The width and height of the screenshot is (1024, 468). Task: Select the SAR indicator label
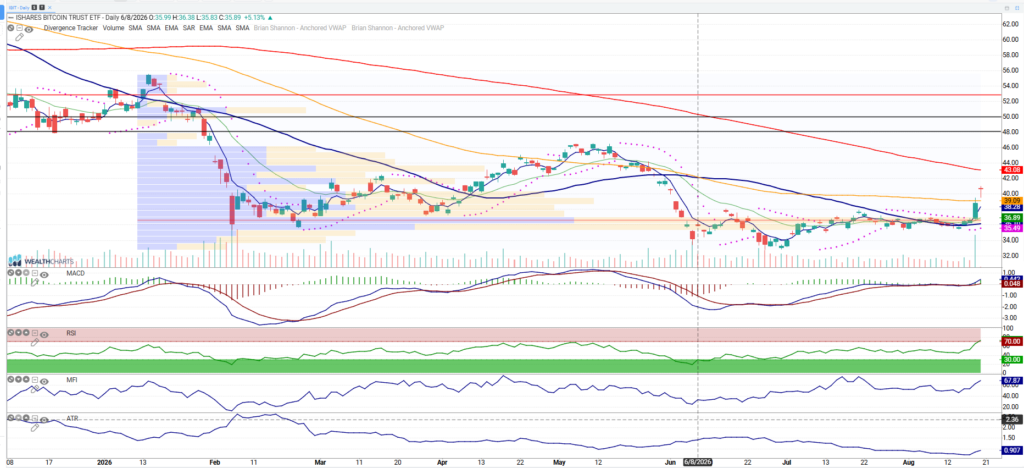coord(189,28)
